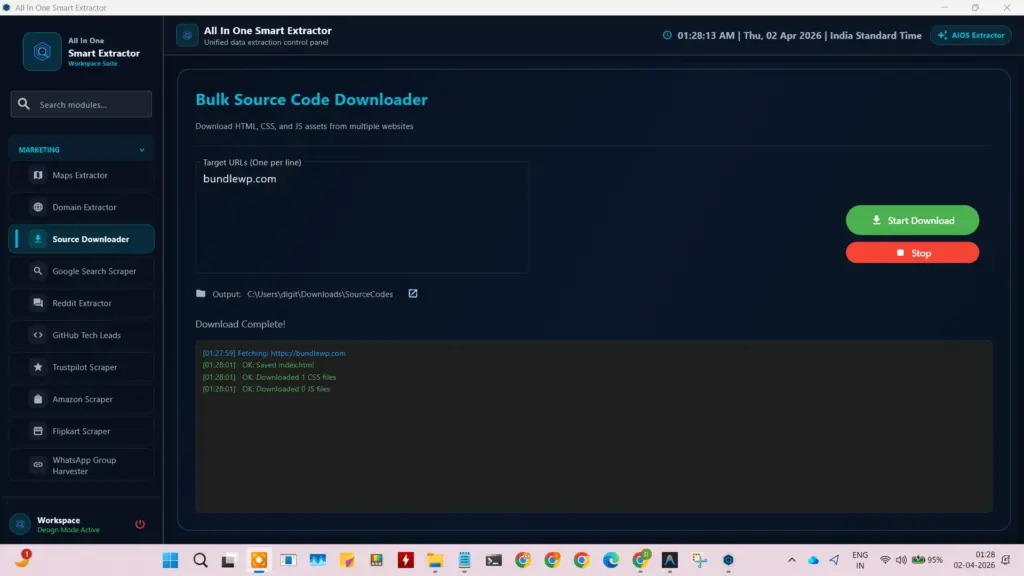
Task: Click the Fetching https://bundlewp.com log line
Action: [274, 353]
